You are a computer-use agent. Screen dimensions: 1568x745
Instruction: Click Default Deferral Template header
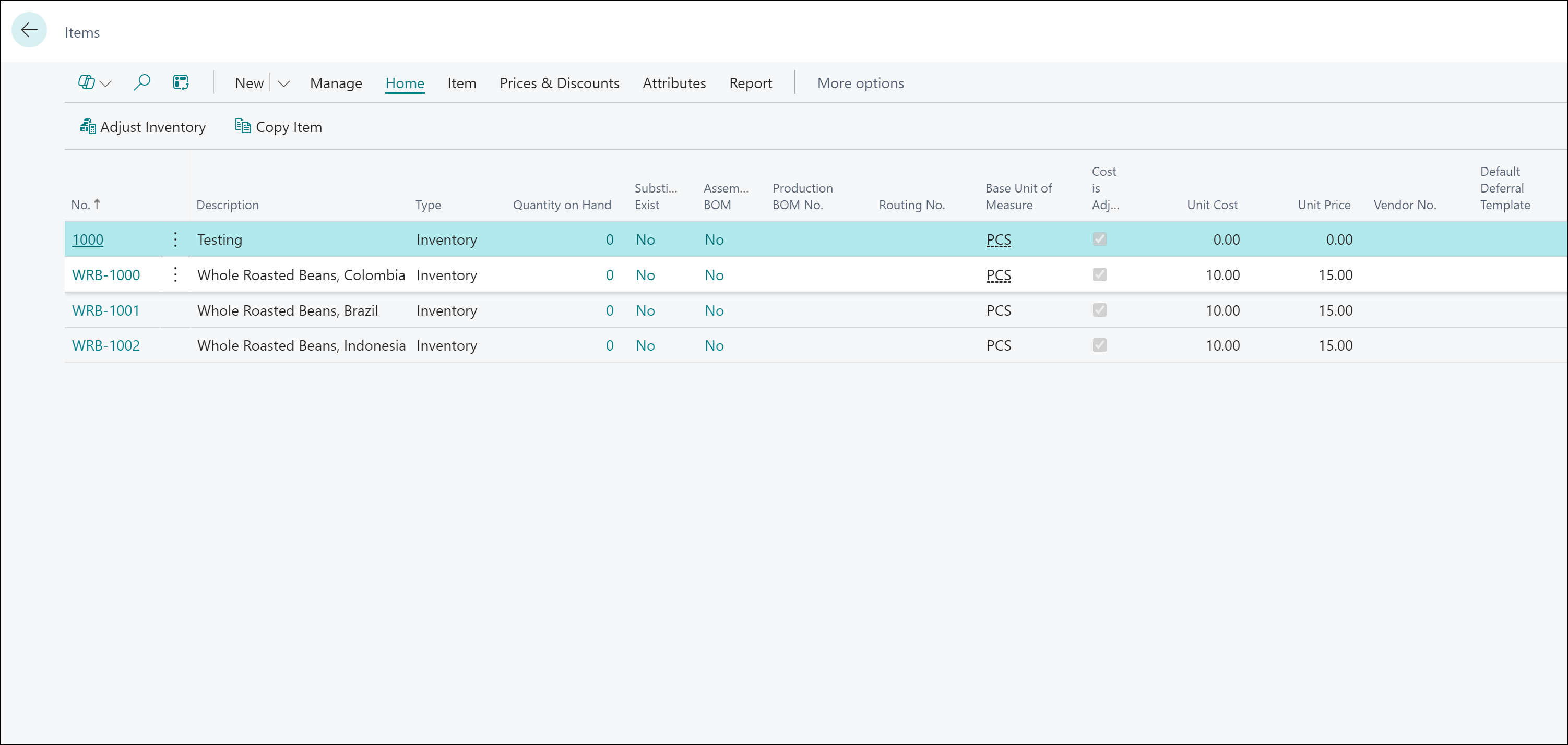click(x=1505, y=188)
